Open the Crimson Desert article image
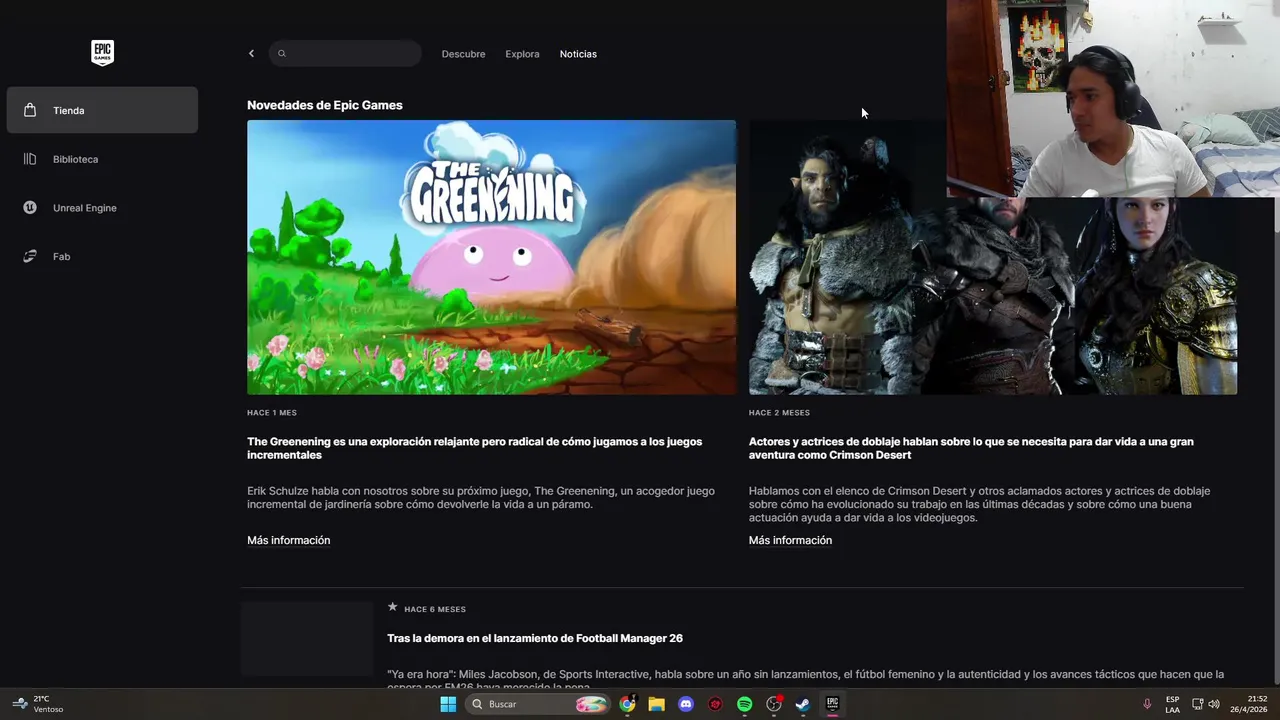 point(993,257)
